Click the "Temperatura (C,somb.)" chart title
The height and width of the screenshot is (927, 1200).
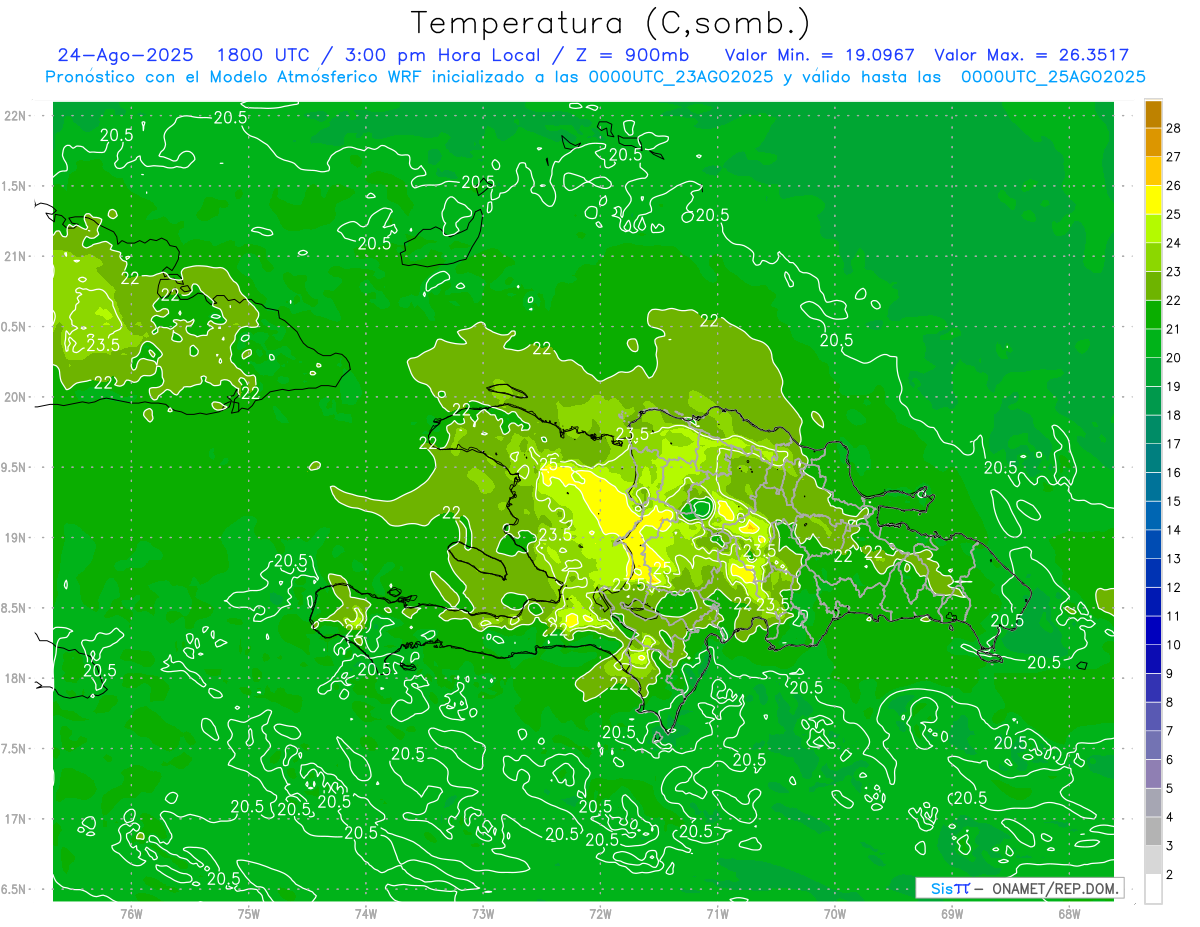[610, 22]
